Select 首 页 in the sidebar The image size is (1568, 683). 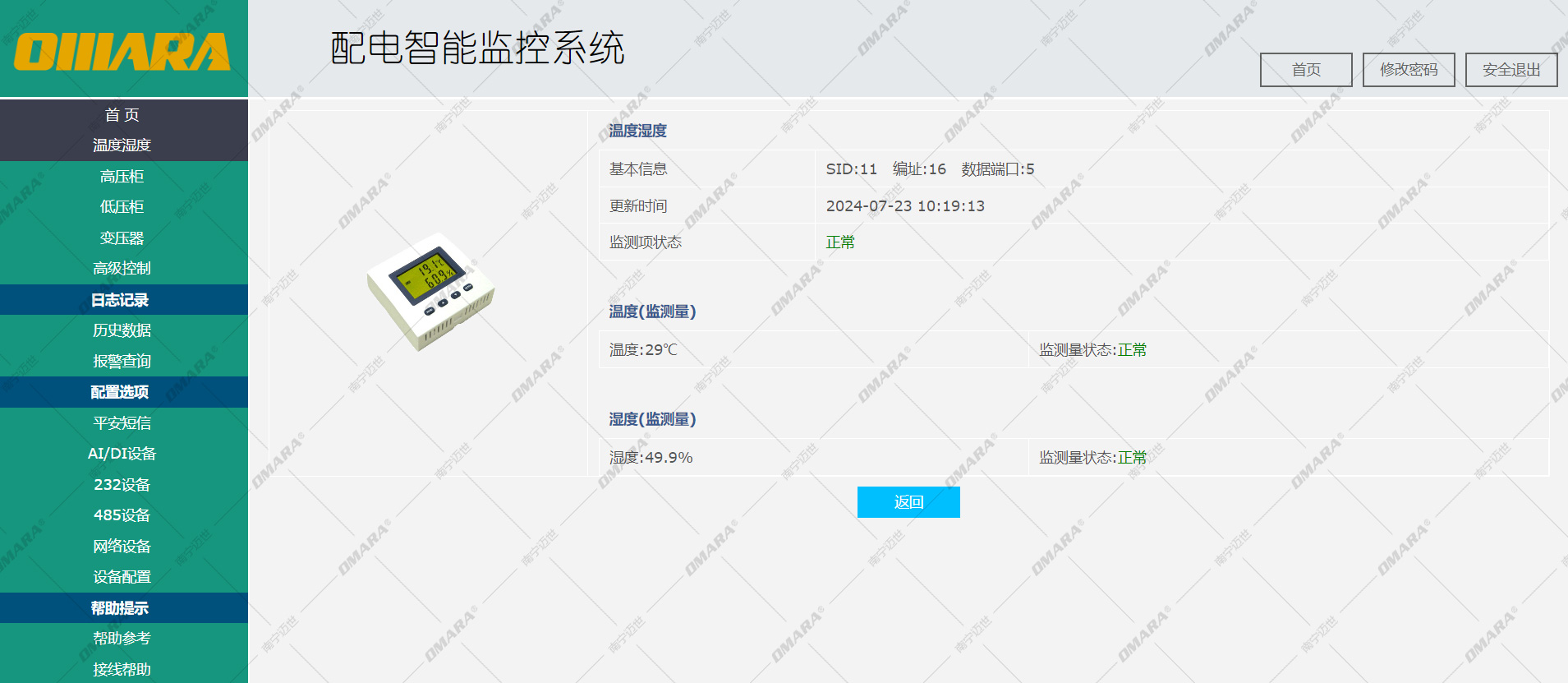122,115
